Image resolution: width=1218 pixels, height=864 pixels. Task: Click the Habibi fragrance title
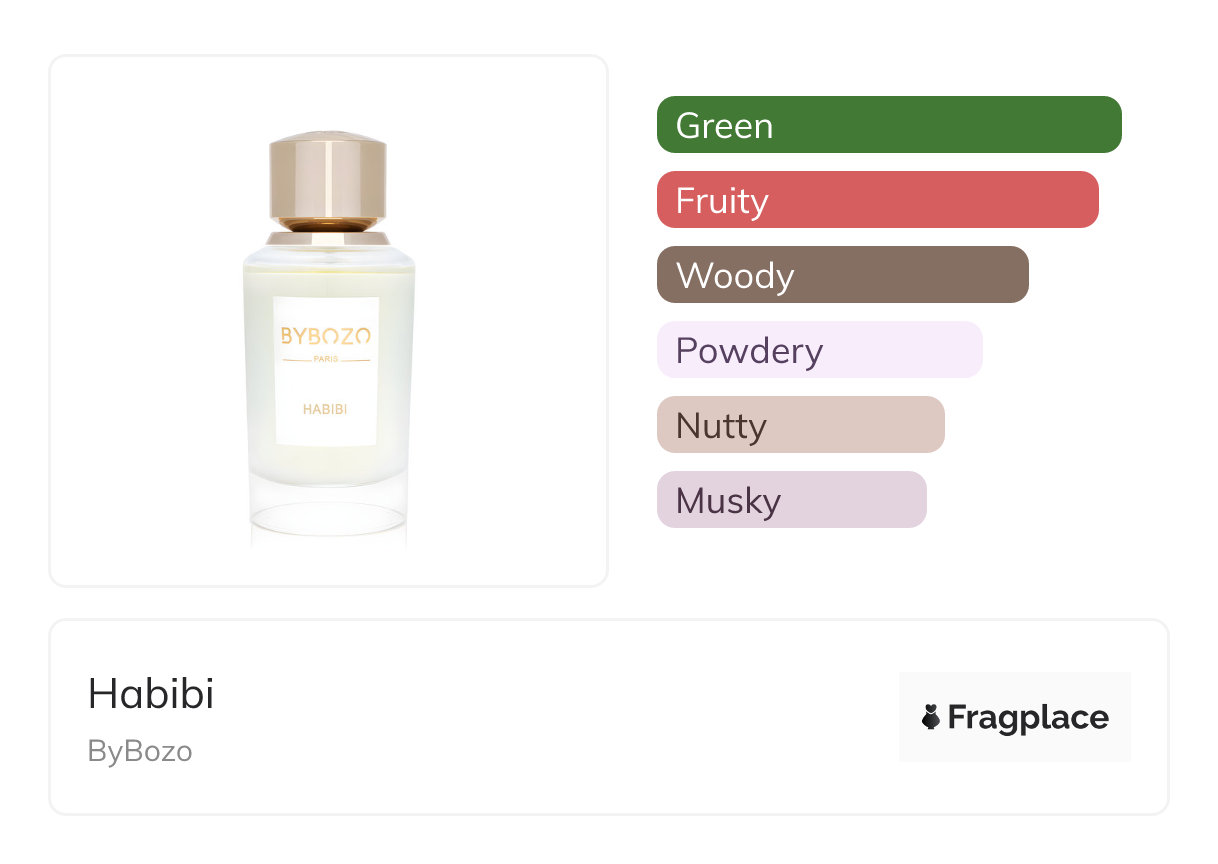click(x=151, y=694)
